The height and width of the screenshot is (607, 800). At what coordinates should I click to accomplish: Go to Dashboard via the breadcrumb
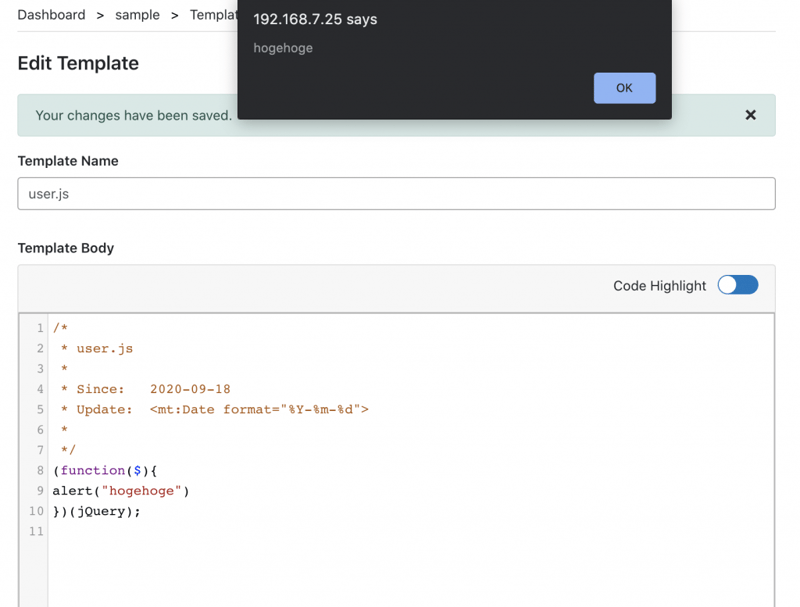pyautogui.click(x=51, y=15)
